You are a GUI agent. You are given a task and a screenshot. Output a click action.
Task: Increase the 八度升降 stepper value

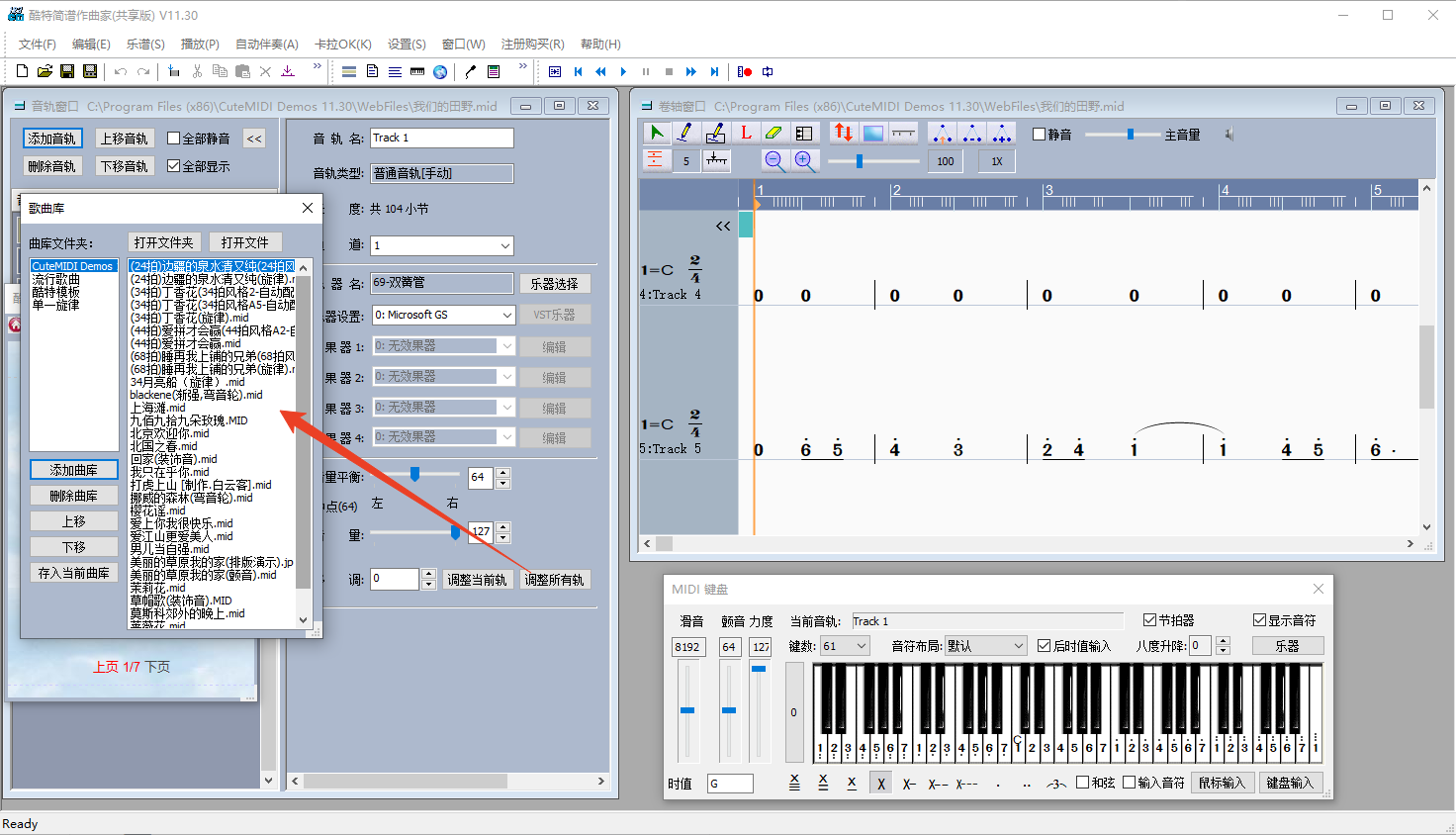pos(1223,641)
